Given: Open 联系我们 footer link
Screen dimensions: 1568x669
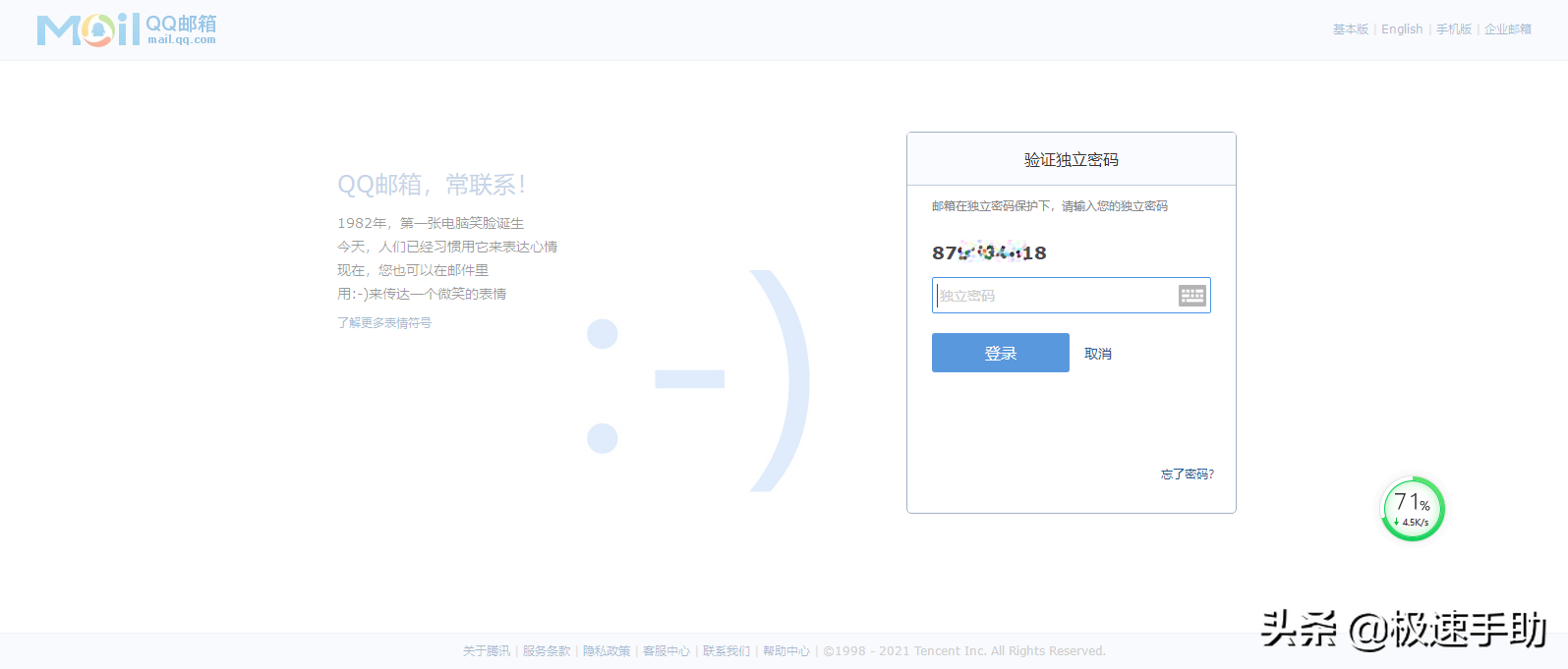Looking at the screenshot, I should (726, 651).
